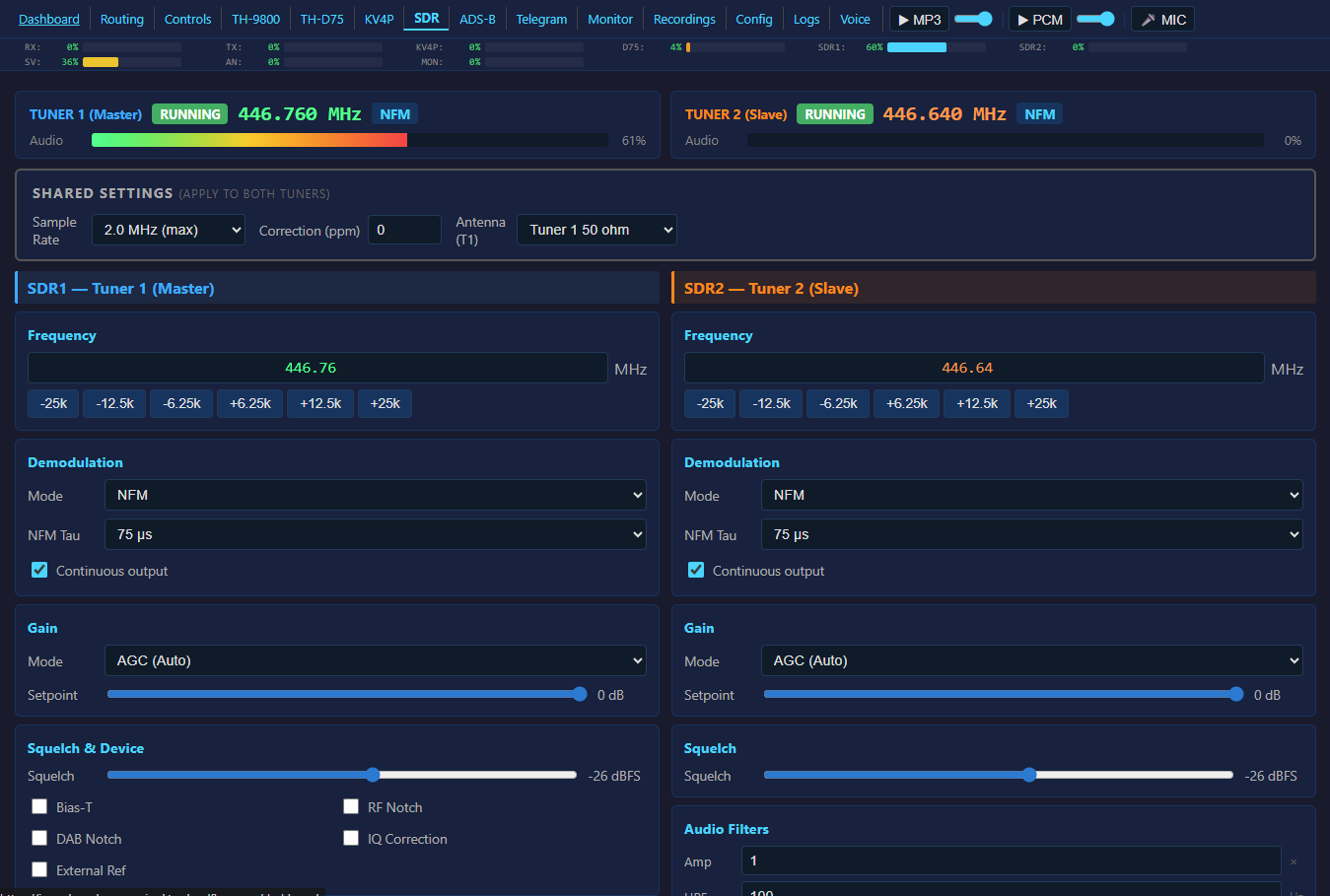Open SDR1 demodulation Mode dropdown
This screenshot has width=1330, height=896.
coord(376,495)
